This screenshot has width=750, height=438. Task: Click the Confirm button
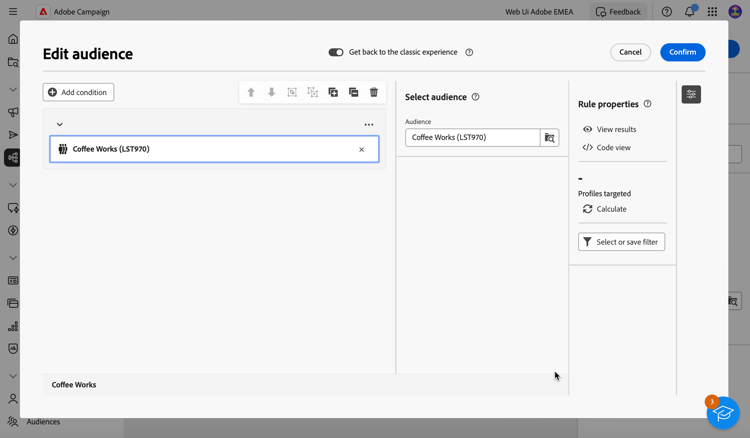click(682, 52)
